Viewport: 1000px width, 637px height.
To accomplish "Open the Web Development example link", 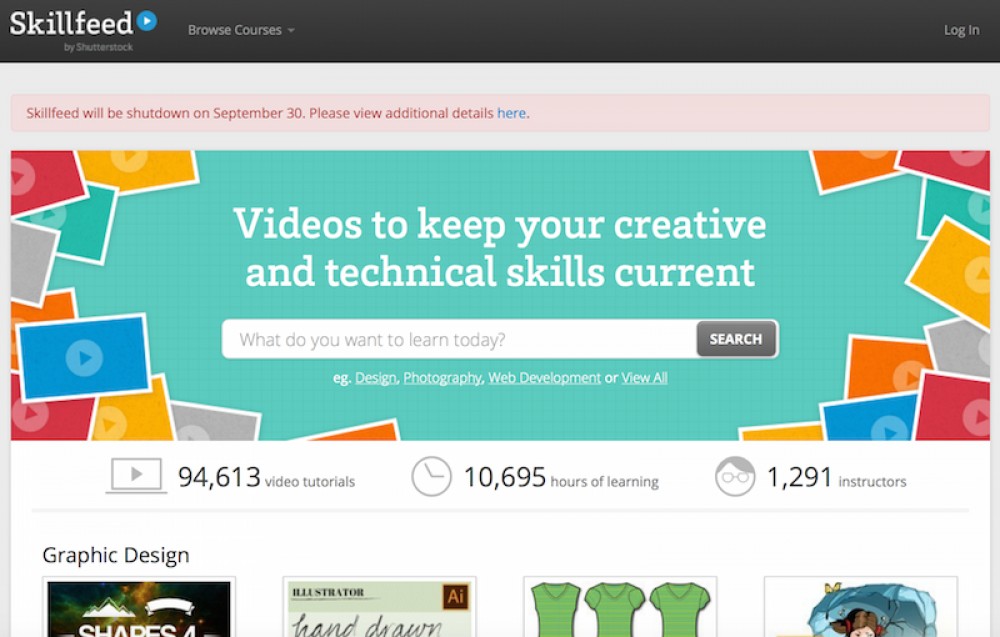I will tap(545, 377).
